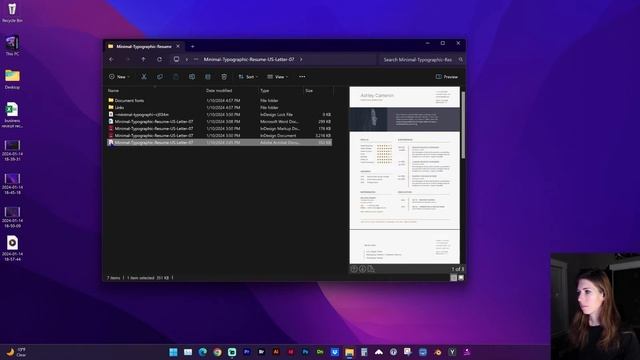This screenshot has height=360, width=640.
Task: Click the Share icon in the Explorer toolbar
Action: (x=208, y=77)
